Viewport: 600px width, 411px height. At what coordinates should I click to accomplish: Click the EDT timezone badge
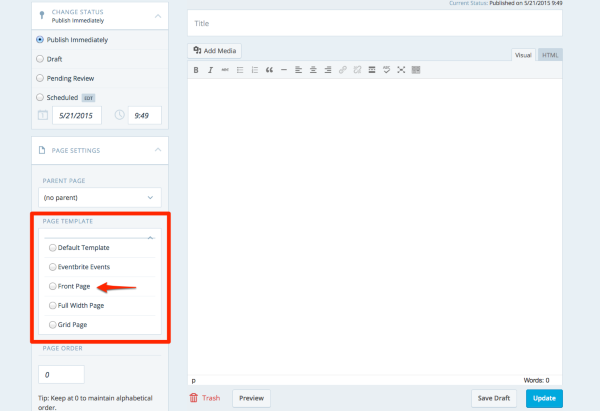point(88,98)
